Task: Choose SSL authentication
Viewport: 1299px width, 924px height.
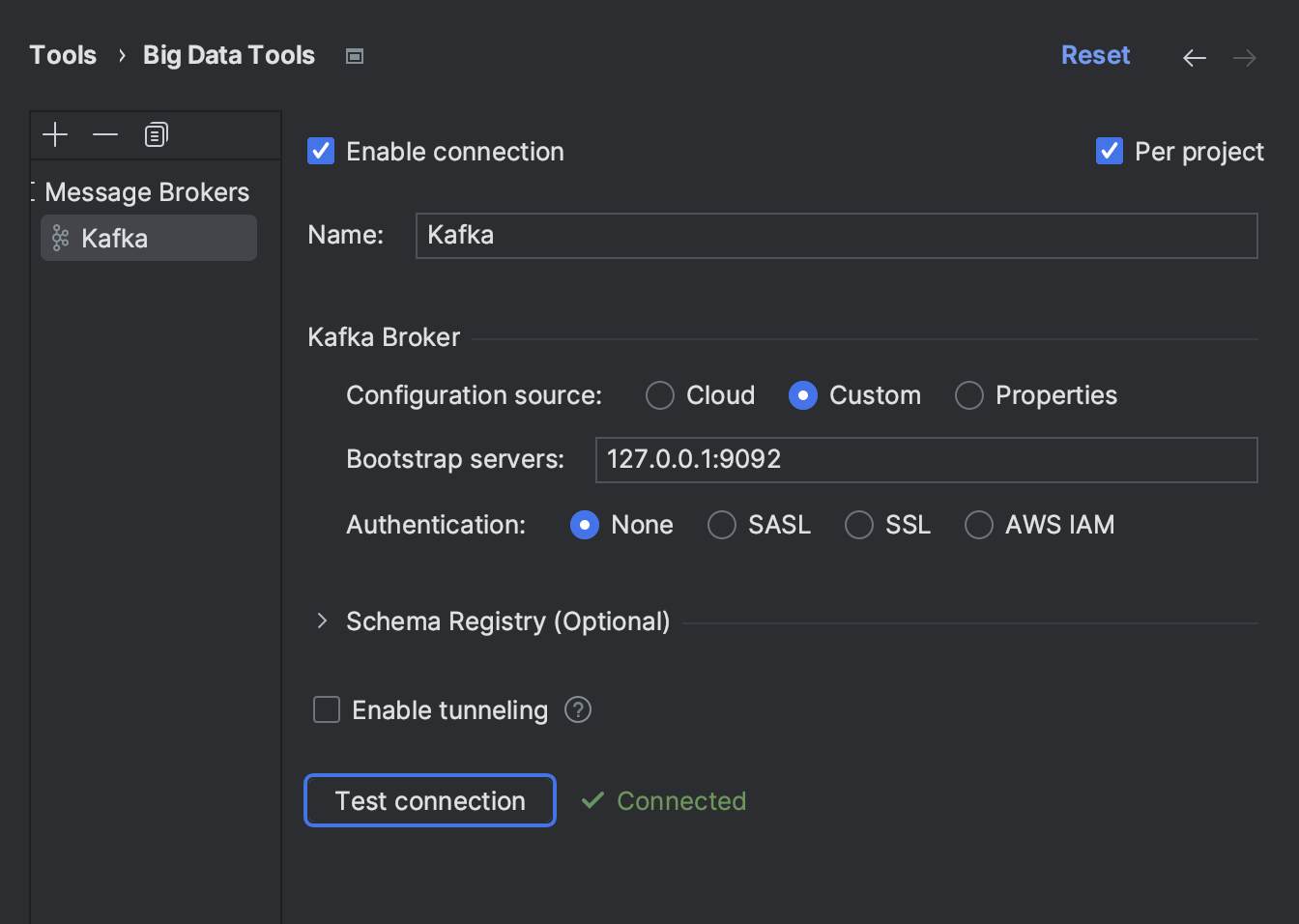Action: tap(859, 525)
